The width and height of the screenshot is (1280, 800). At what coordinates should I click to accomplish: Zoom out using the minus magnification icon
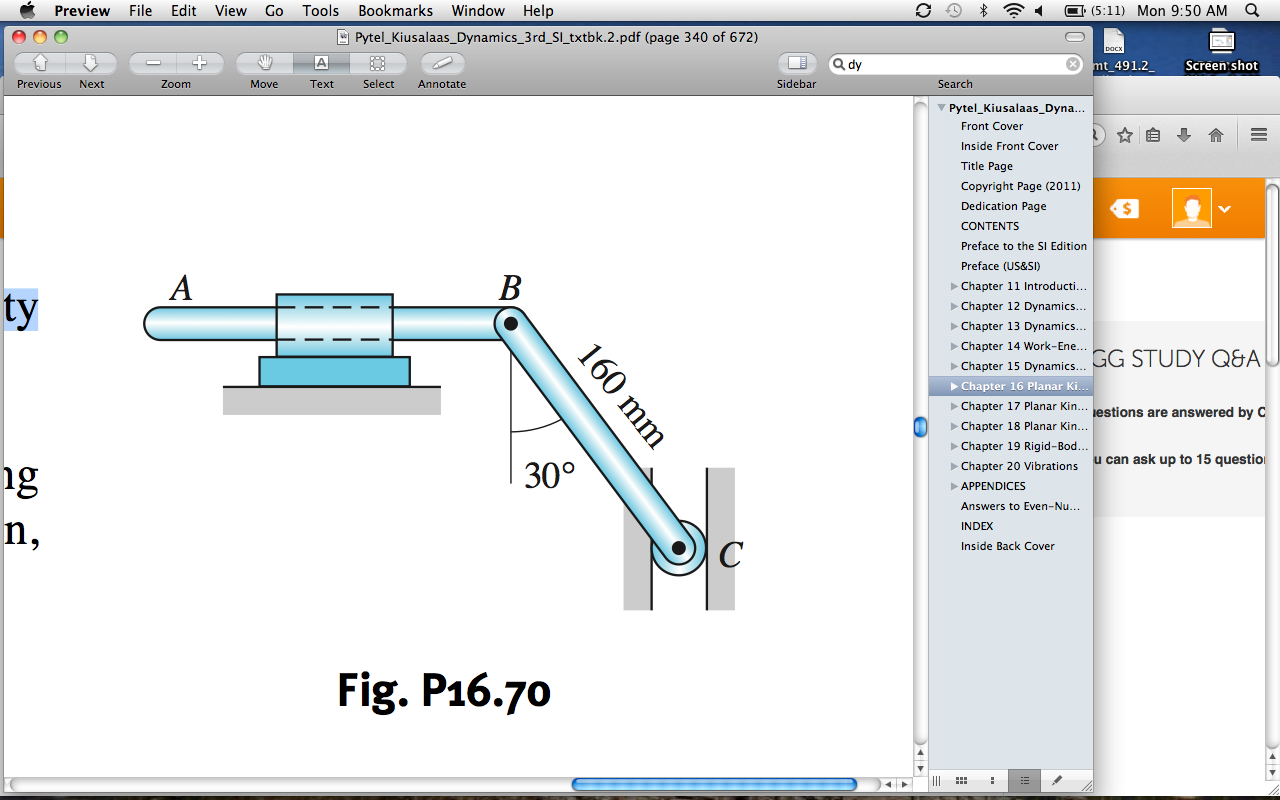tap(152, 62)
